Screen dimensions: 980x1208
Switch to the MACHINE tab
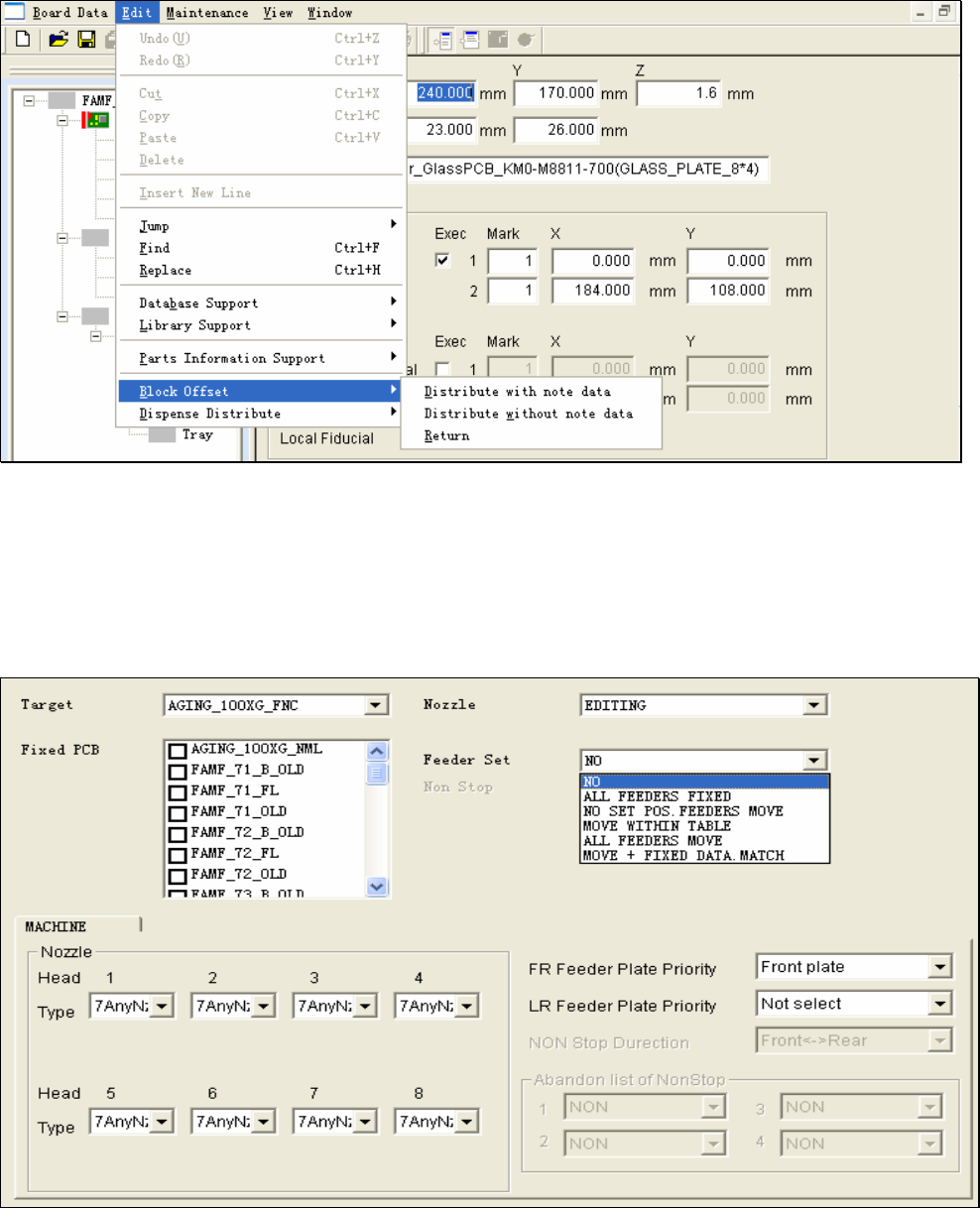77,926
